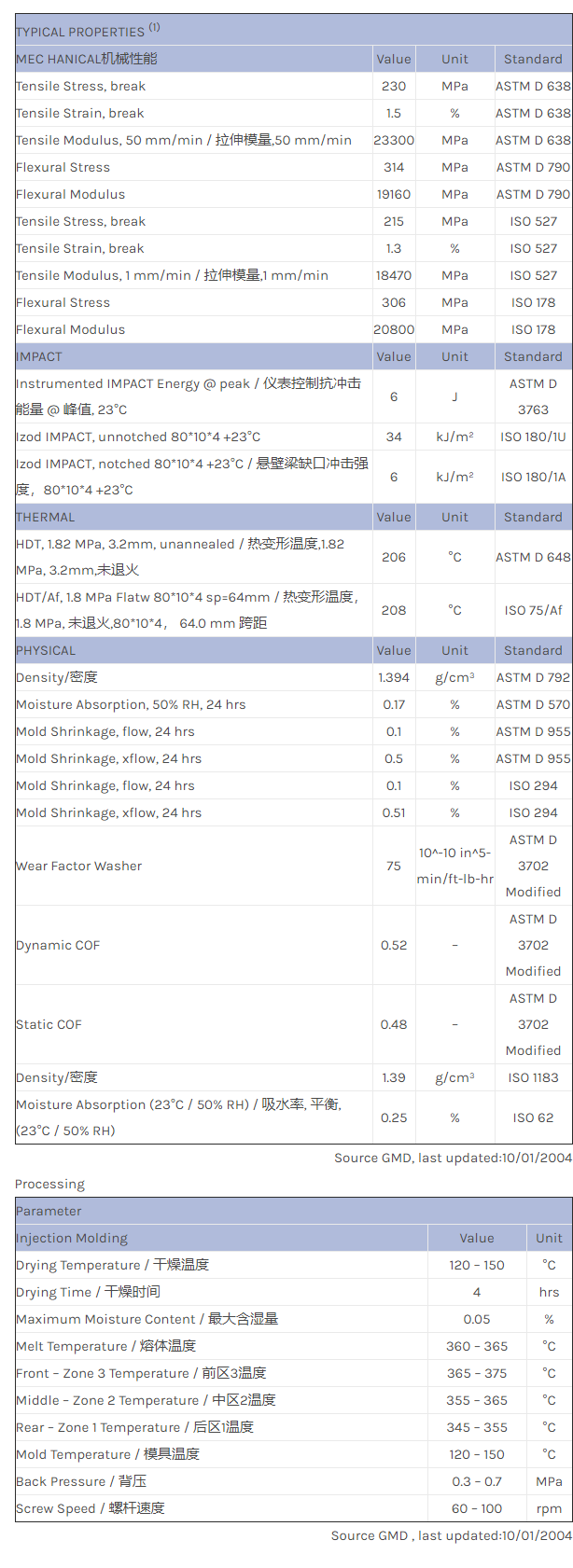Image resolution: width=573 pixels, height=1568 pixels.
Task: Click the 19160 flexural modulus value
Action: point(394,194)
